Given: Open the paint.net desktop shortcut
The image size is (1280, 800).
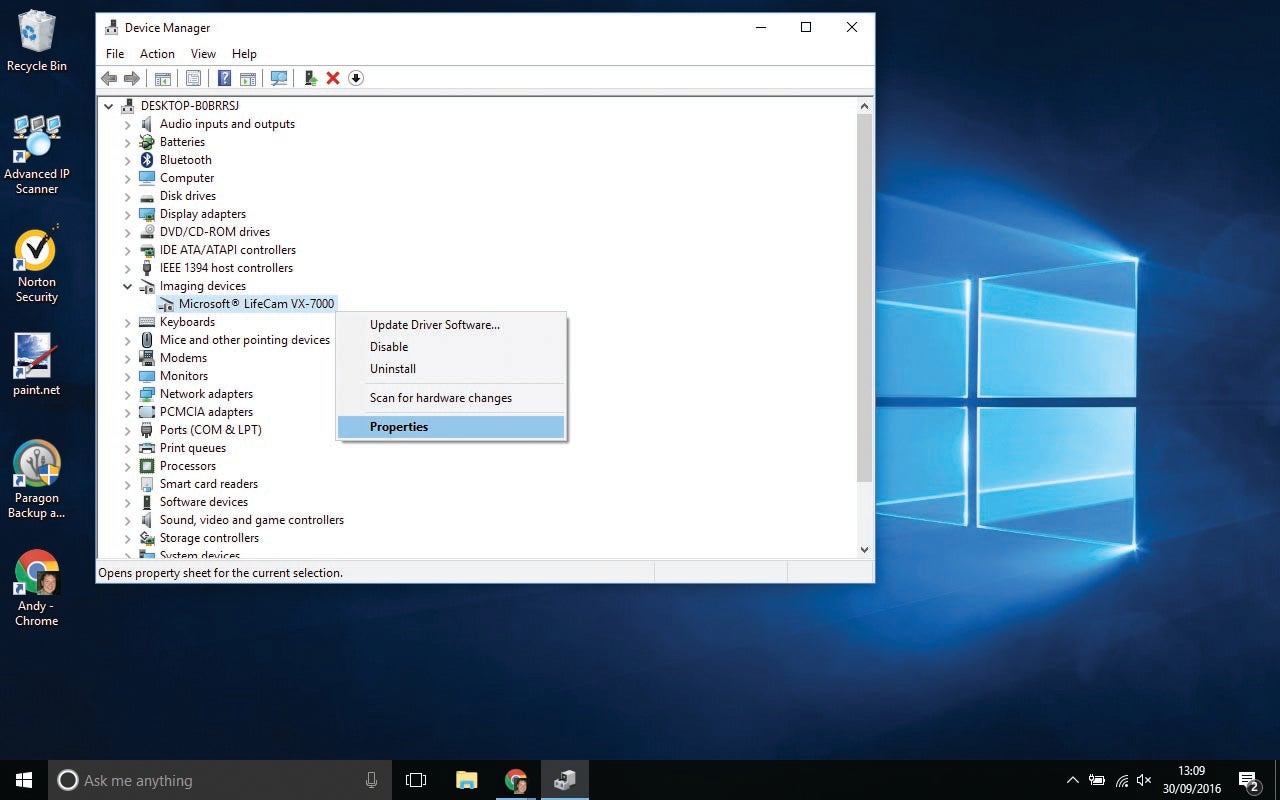Looking at the screenshot, I should coord(37,364).
